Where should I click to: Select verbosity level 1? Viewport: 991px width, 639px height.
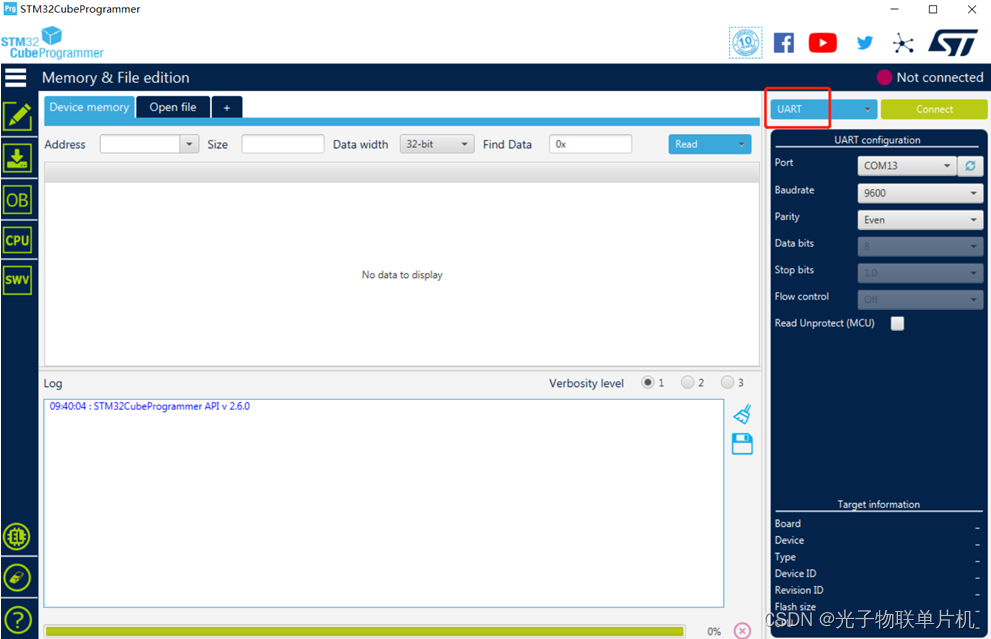(647, 382)
